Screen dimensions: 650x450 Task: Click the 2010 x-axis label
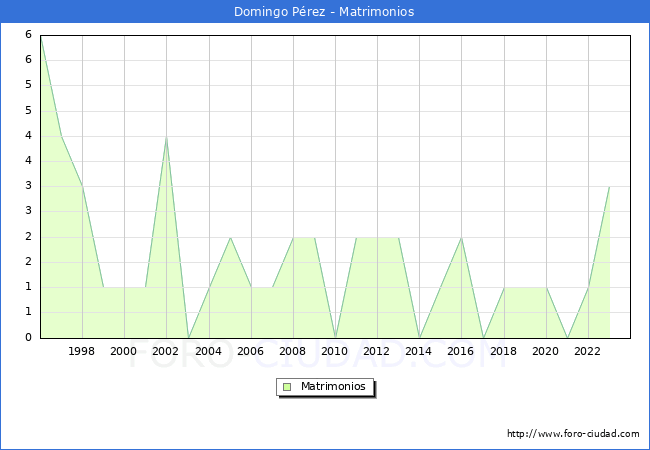[335, 351]
